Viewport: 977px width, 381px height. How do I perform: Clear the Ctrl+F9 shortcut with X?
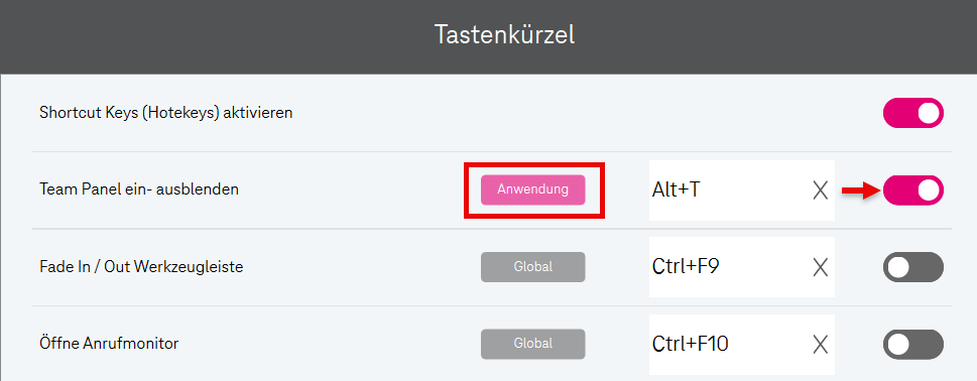[x=820, y=268]
